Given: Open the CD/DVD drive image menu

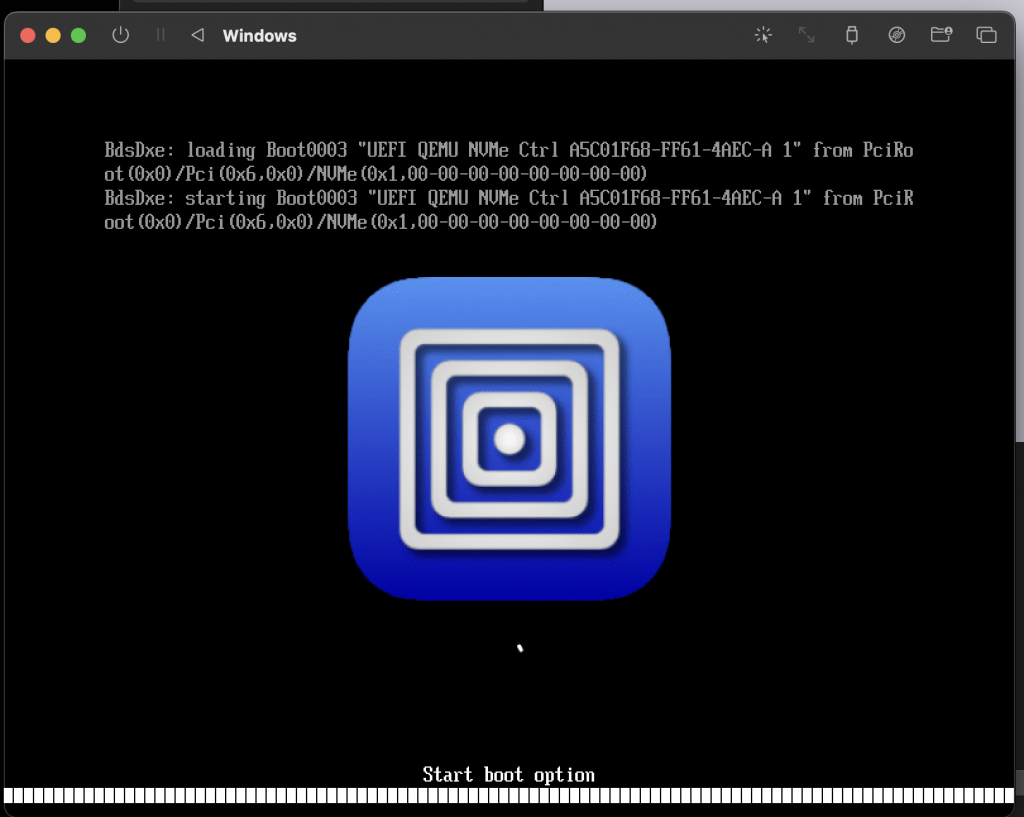Looking at the screenshot, I should (x=896, y=35).
